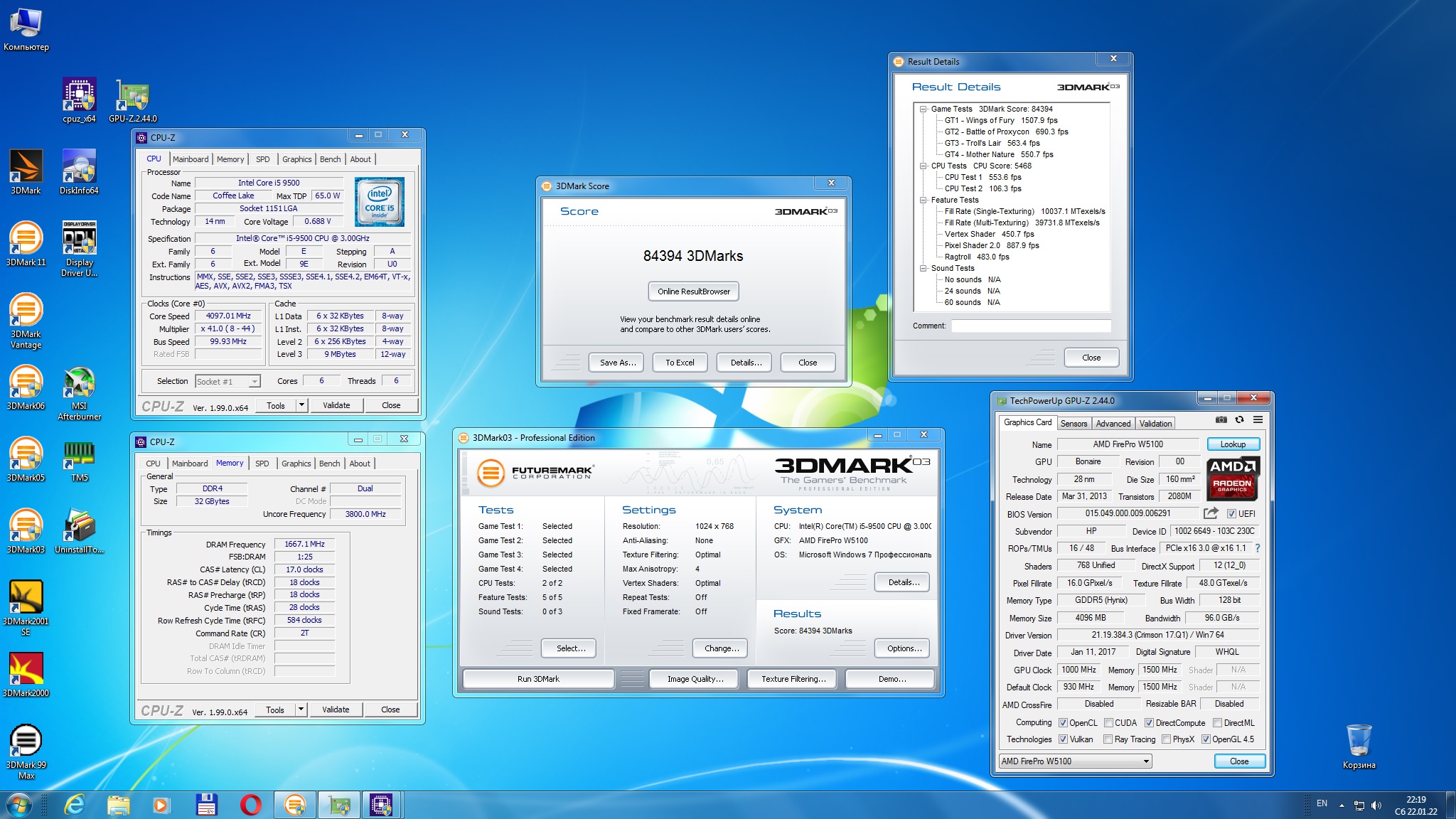Toggle the CUDA checkbox
Image resolution: width=1456 pixels, height=819 pixels.
point(1108,723)
